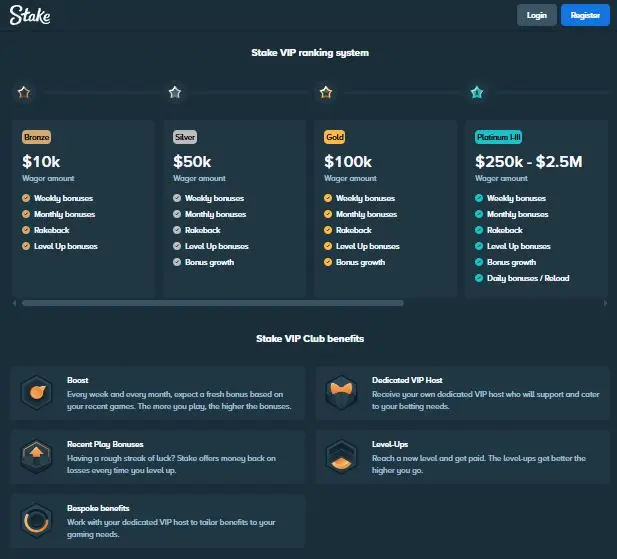Click Bronze Weekly bonuses check mark
617x559 pixels.
(x=26, y=198)
